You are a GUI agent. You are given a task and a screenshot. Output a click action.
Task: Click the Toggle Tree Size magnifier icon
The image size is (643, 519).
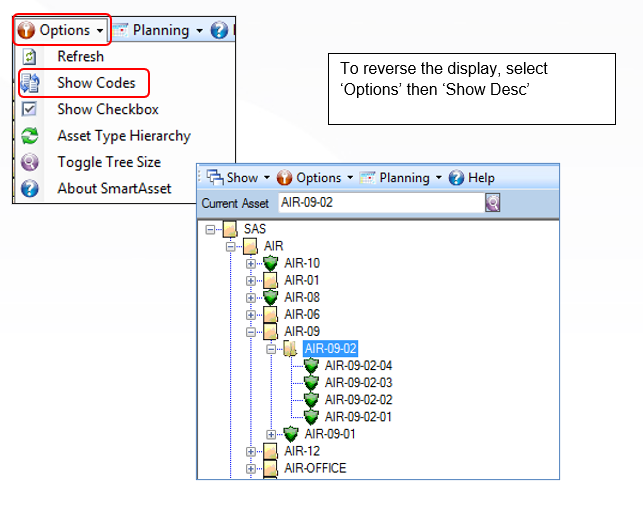(x=30, y=162)
